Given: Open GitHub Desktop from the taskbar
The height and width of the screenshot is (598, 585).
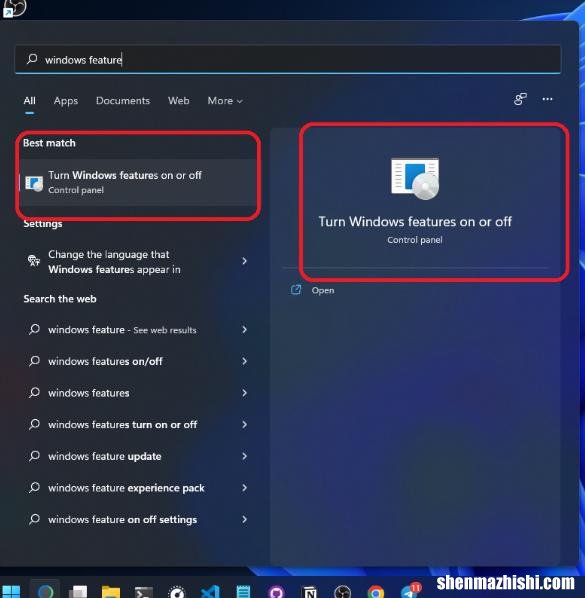Looking at the screenshot, I should [x=276, y=592].
